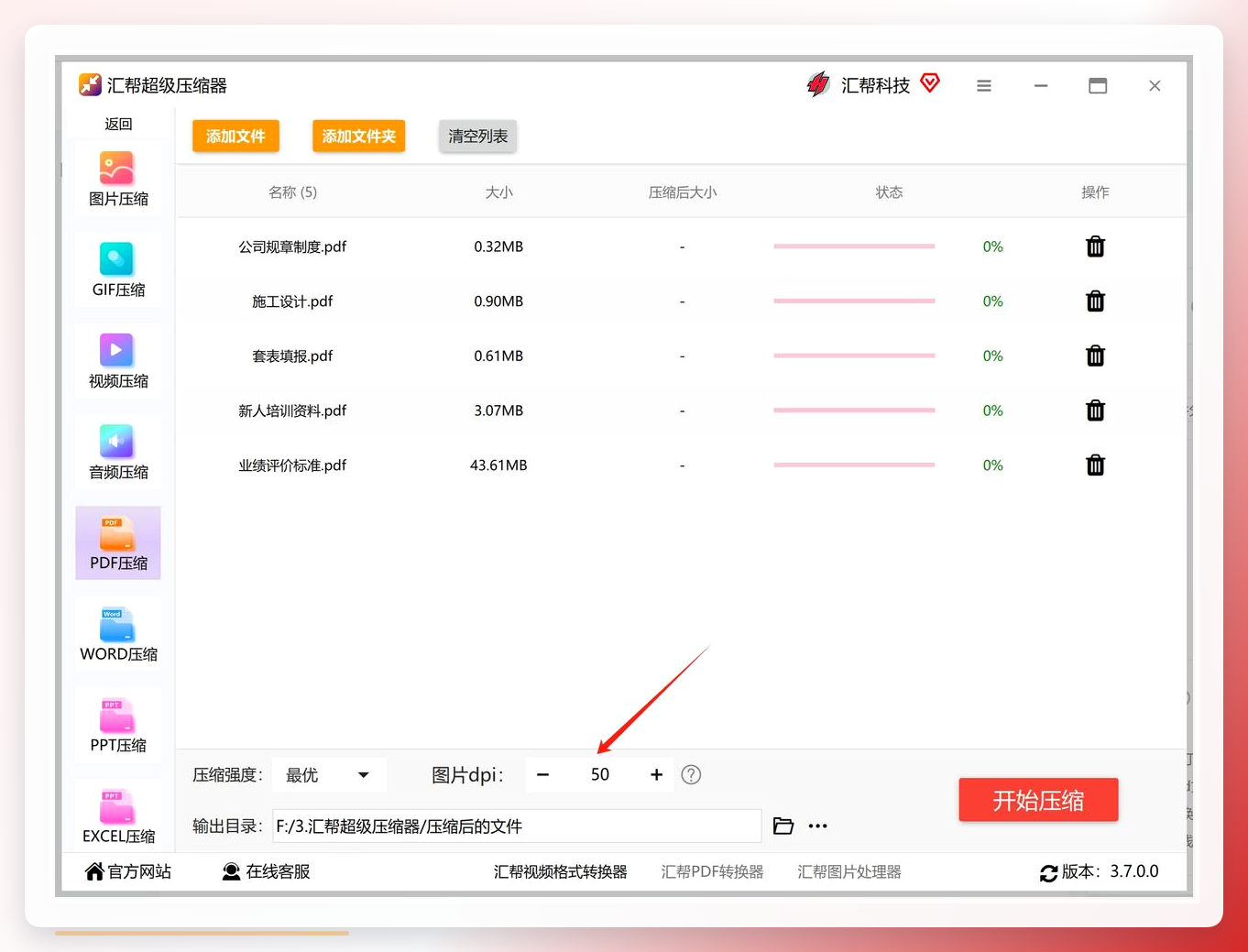Show help for 图片dpi question mark
The height and width of the screenshot is (952, 1248).
(691, 774)
